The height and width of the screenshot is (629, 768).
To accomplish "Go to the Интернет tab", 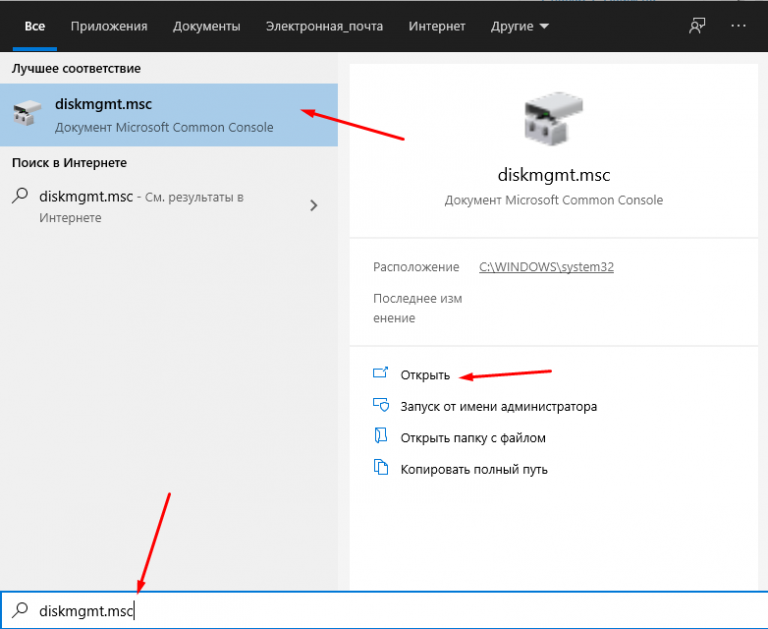I will tap(437, 26).
